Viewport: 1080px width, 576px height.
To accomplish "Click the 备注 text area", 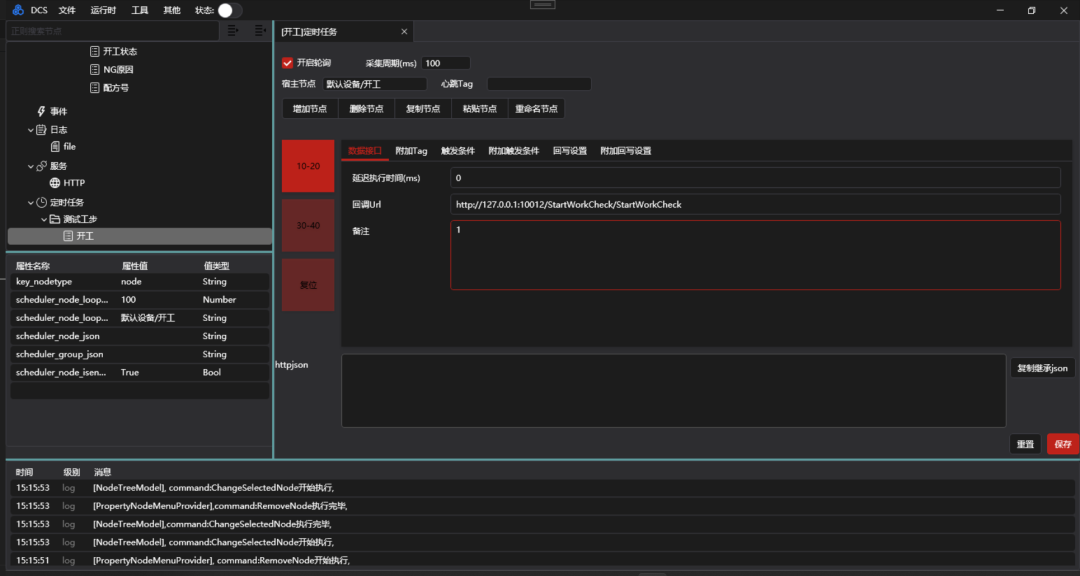I will click(x=756, y=255).
